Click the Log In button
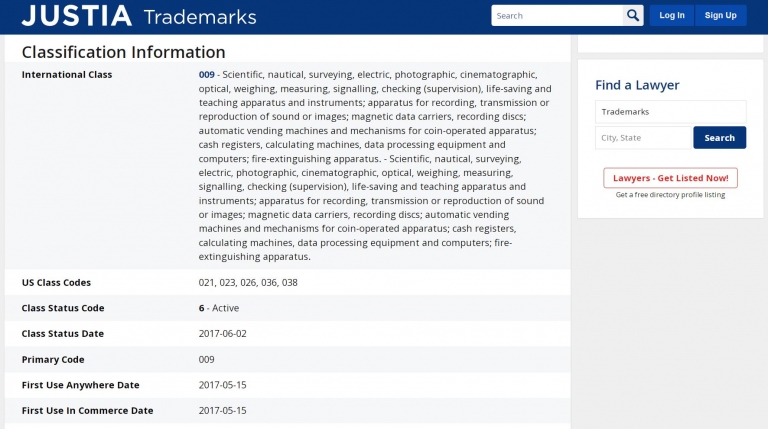This screenshot has height=429, width=768. (x=672, y=16)
